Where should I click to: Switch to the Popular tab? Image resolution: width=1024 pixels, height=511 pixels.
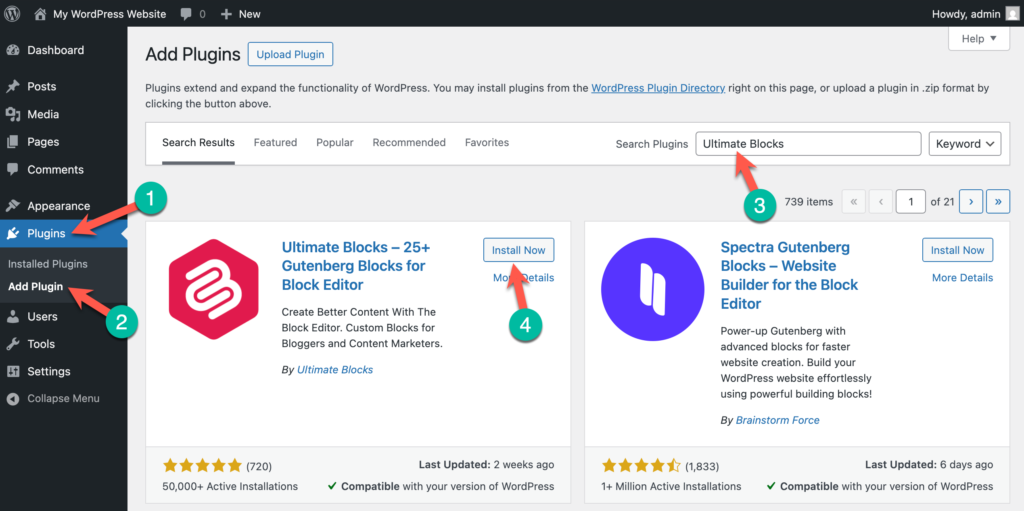335,143
